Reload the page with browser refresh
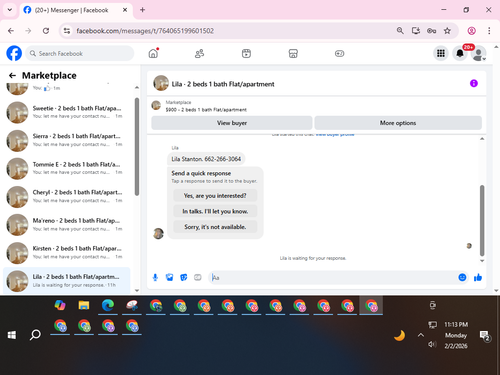Viewport: 500px width, 375px height. pos(46,31)
